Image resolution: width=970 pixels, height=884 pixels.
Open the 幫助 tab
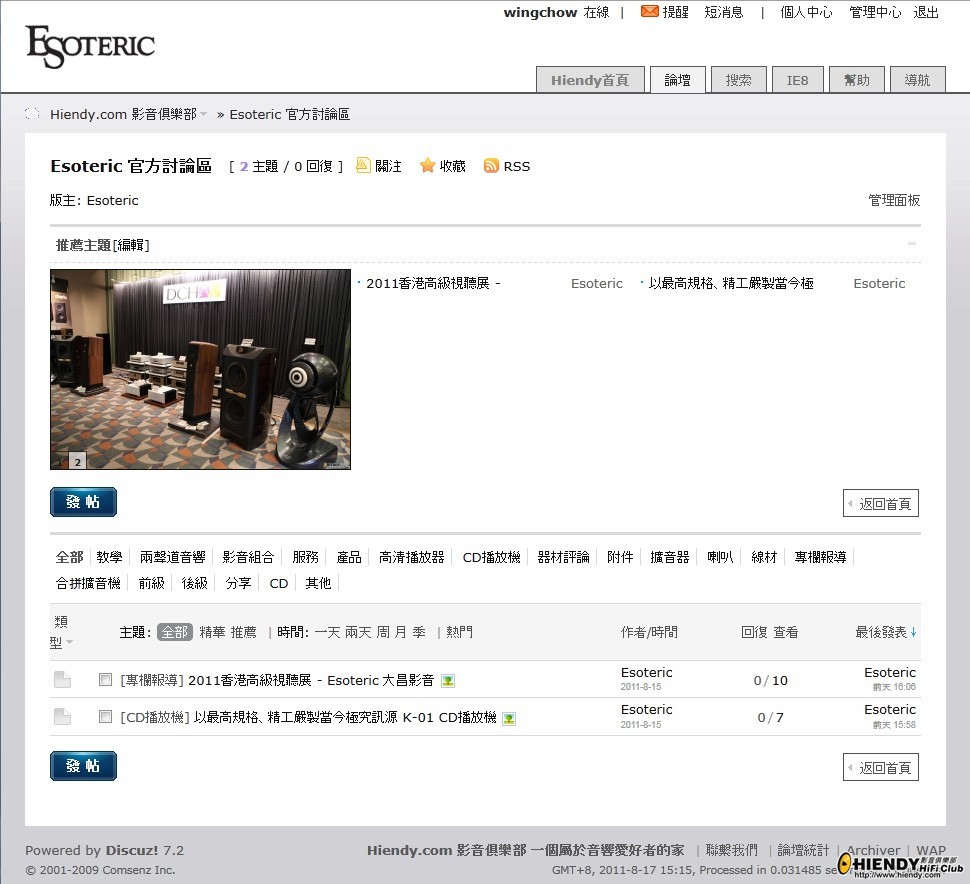(x=857, y=80)
